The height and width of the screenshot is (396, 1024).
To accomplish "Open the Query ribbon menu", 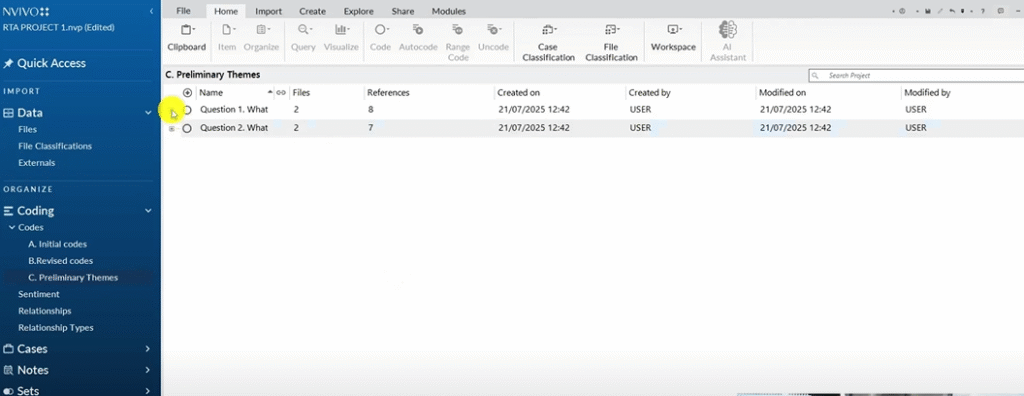I will [303, 37].
